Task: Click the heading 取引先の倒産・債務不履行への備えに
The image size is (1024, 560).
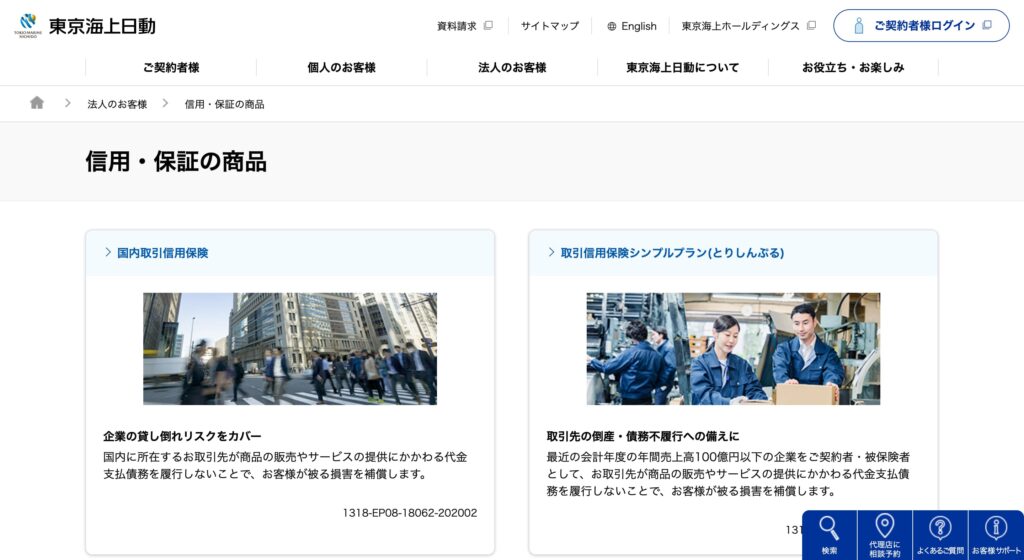Action: [643, 436]
